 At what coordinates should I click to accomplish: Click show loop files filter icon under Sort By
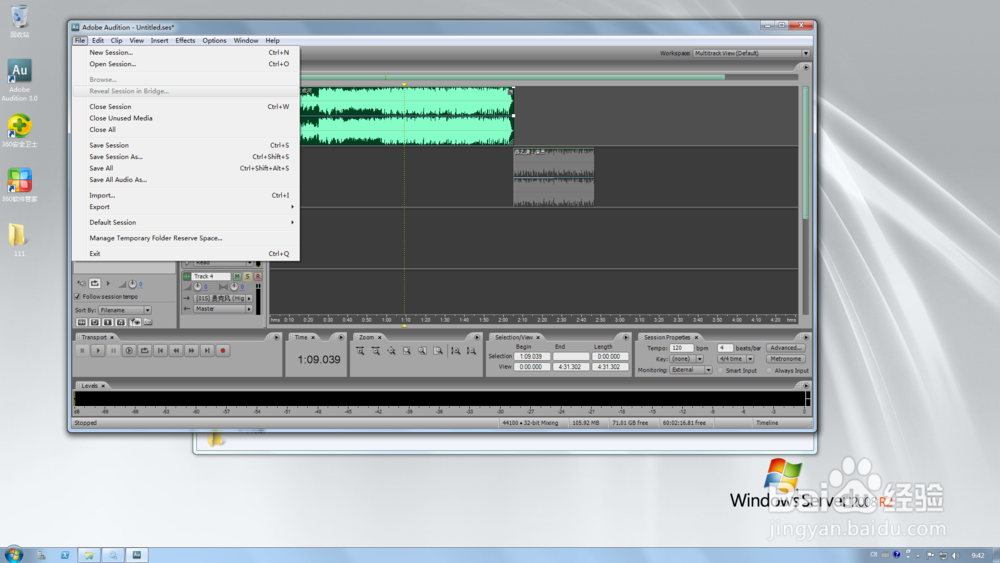pyautogui.click(x=94, y=323)
